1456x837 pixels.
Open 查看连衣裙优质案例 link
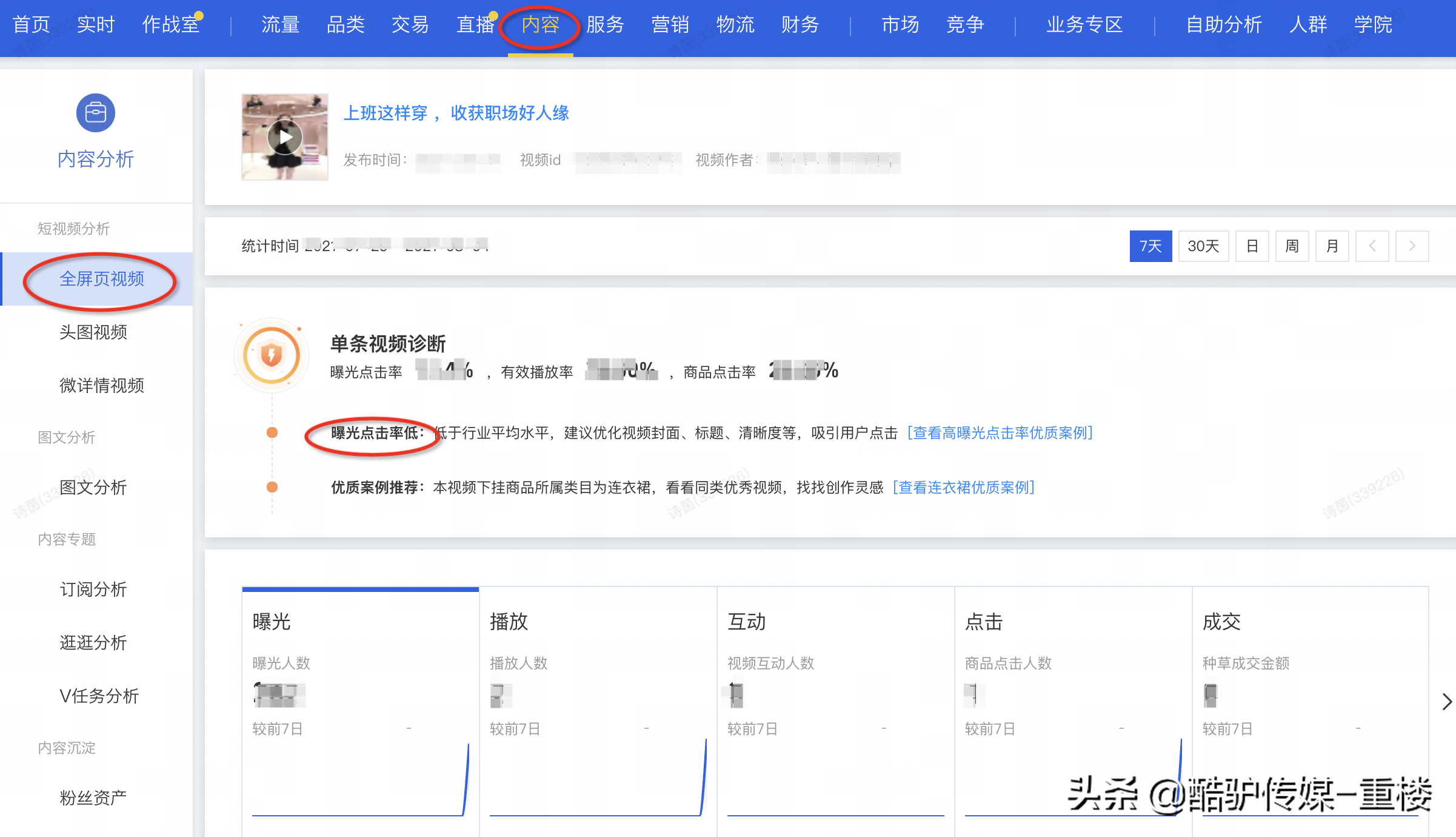tap(963, 488)
